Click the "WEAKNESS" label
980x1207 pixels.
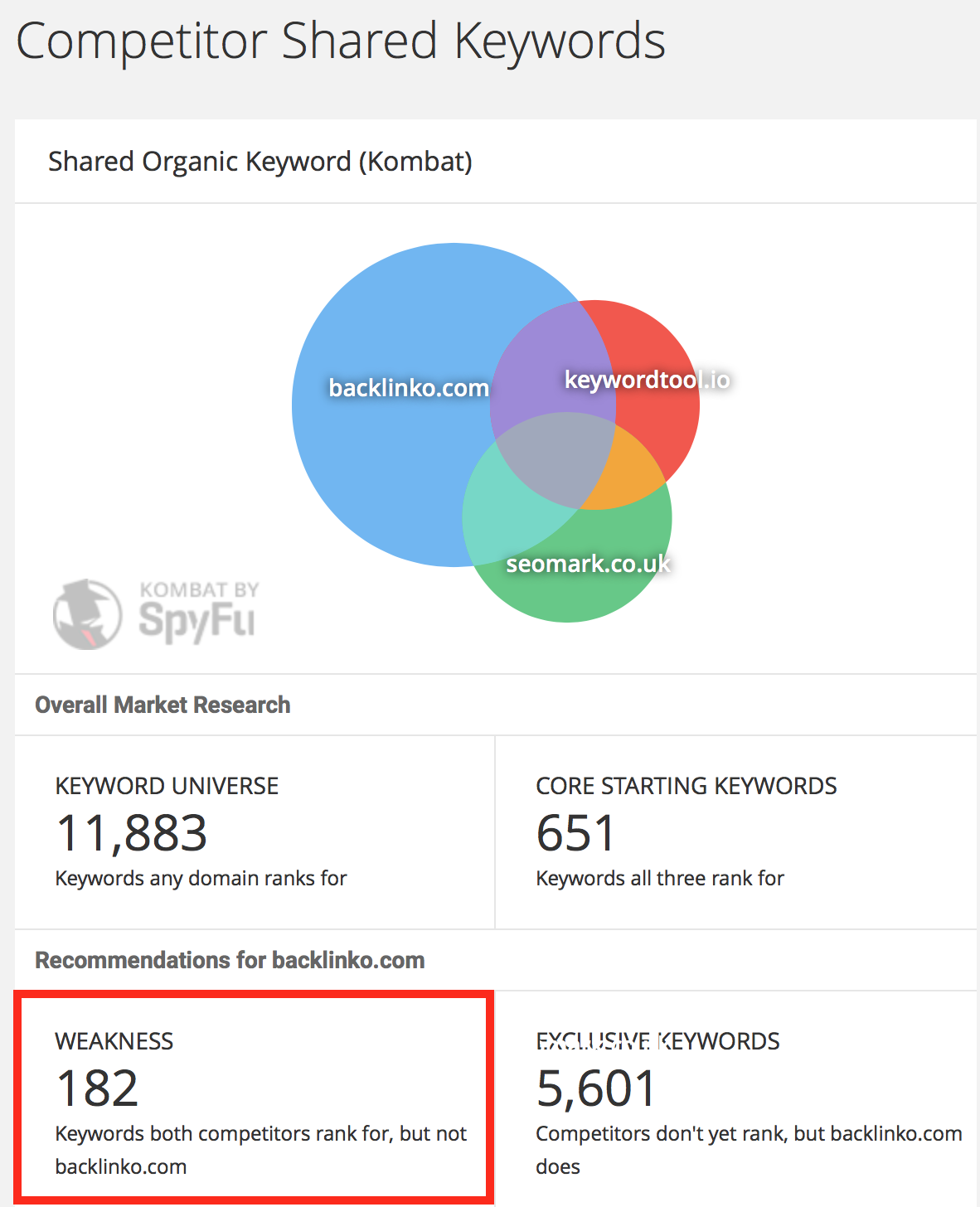tap(114, 1040)
